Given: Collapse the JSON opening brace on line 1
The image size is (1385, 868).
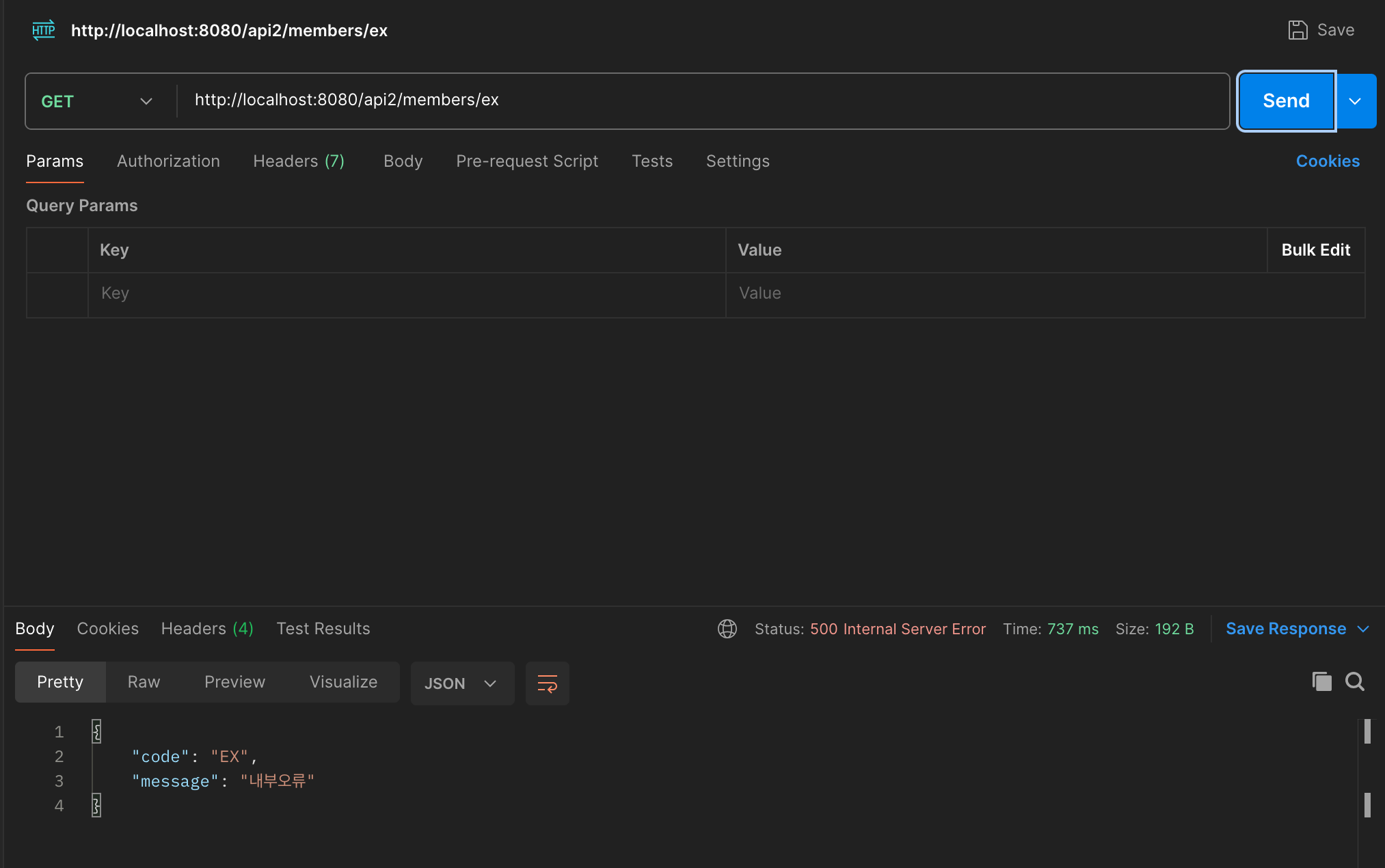Looking at the screenshot, I should (96, 732).
